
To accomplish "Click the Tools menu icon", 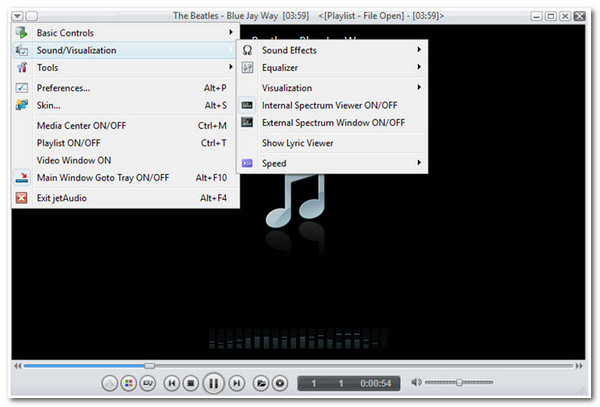I will [x=22, y=68].
